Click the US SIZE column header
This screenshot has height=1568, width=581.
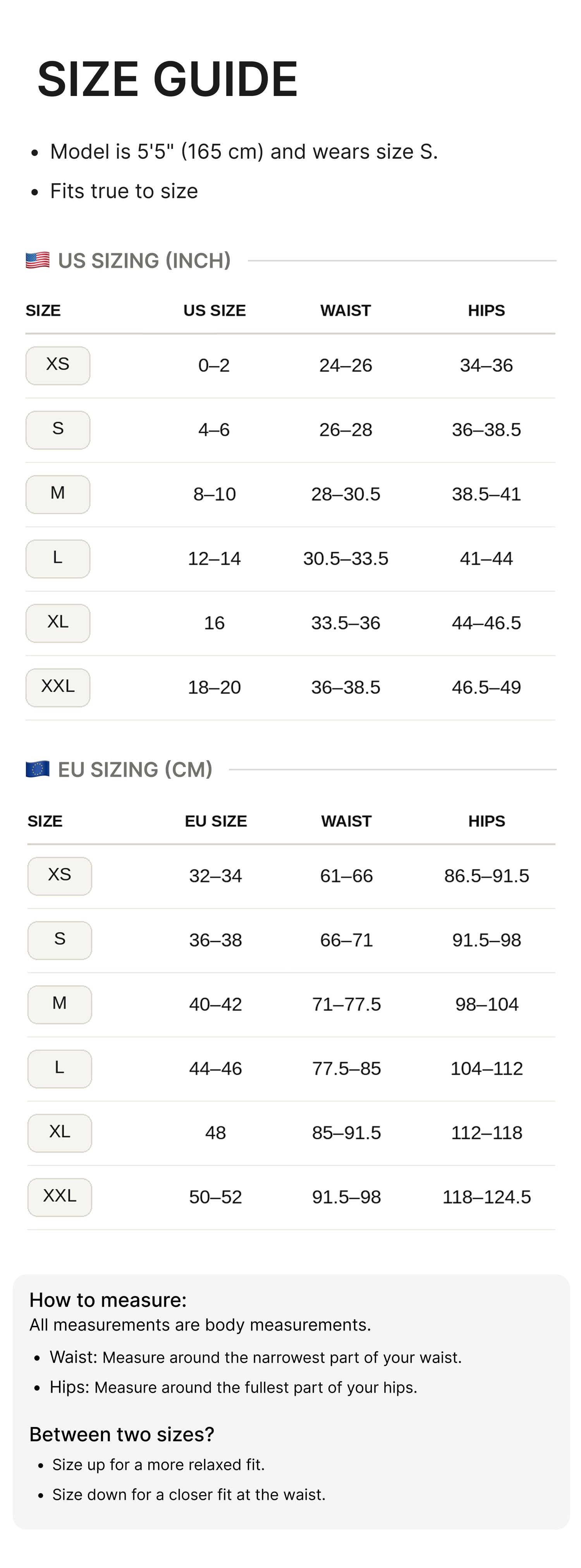click(214, 311)
